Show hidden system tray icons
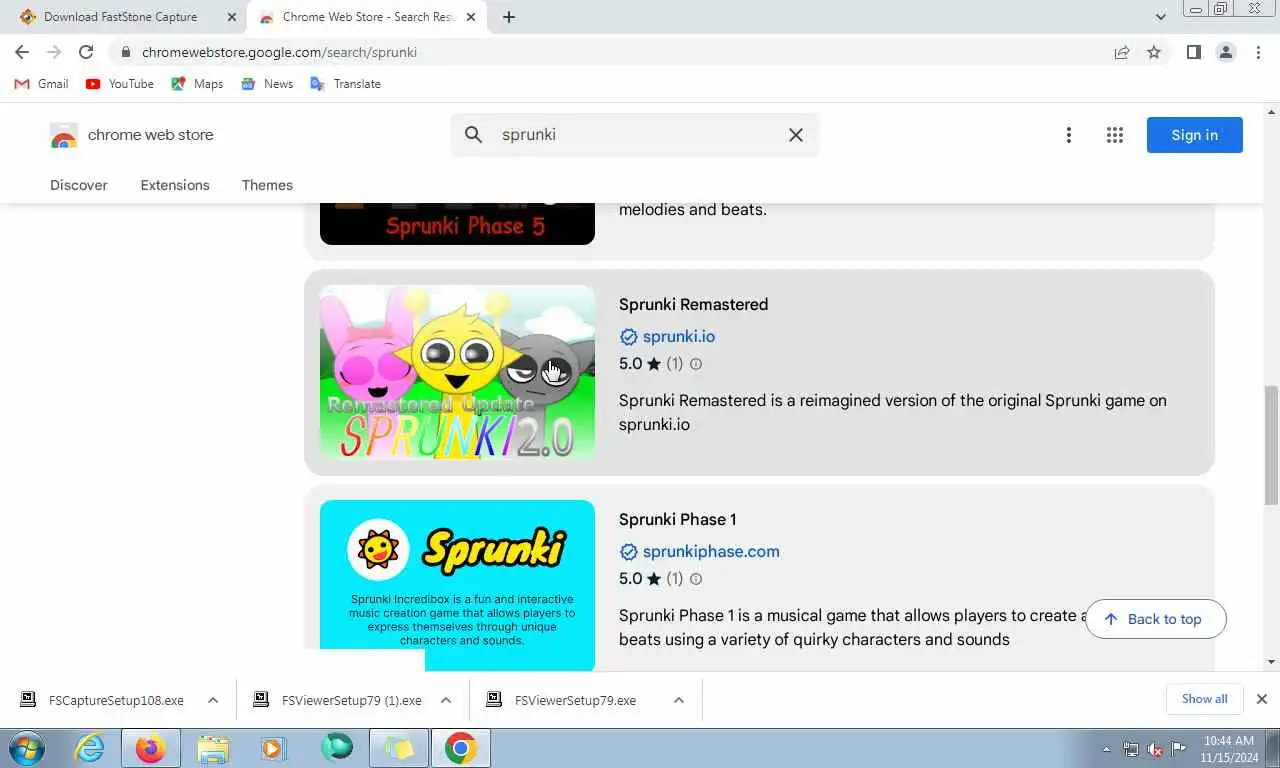The image size is (1280, 768). pyautogui.click(x=1106, y=748)
